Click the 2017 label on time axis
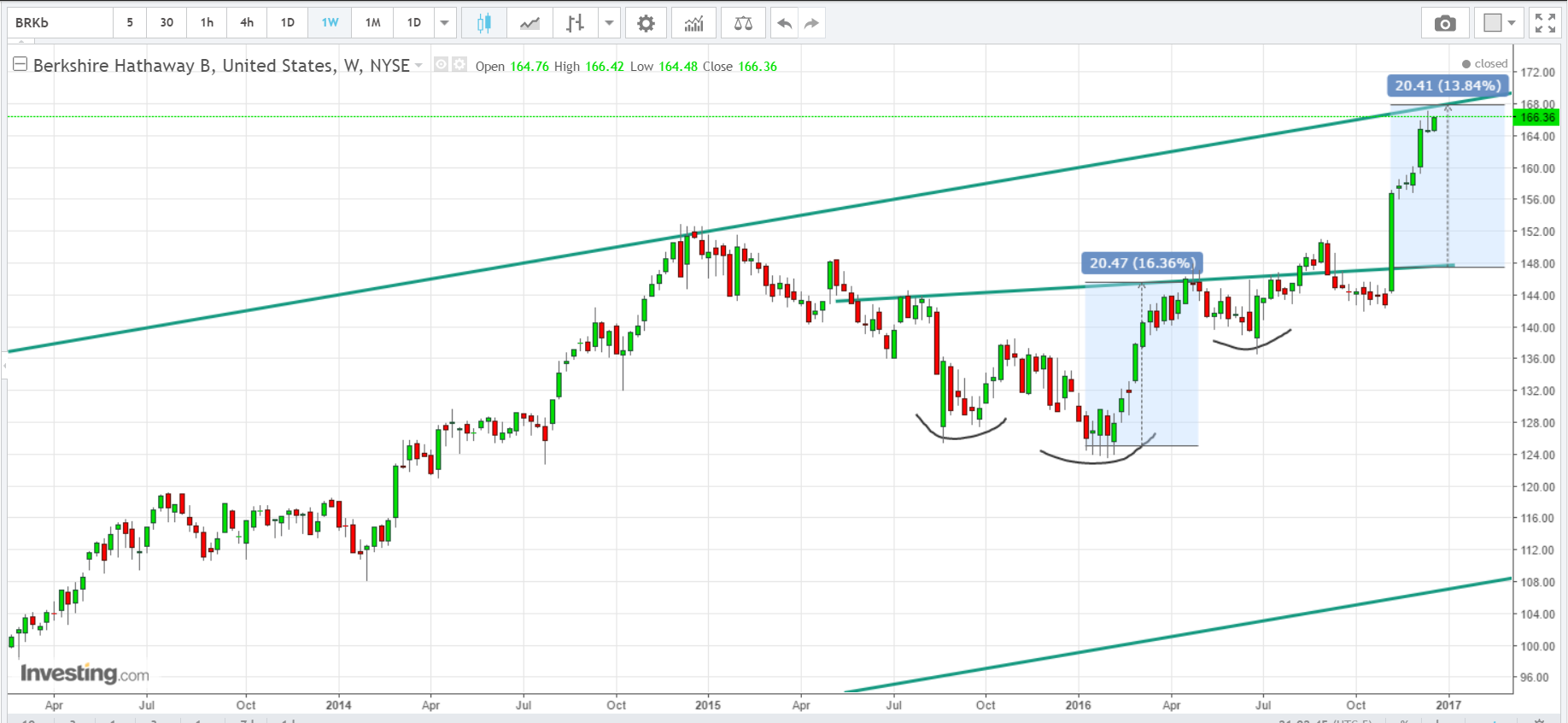The height and width of the screenshot is (723, 1568). tap(1448, 705)
